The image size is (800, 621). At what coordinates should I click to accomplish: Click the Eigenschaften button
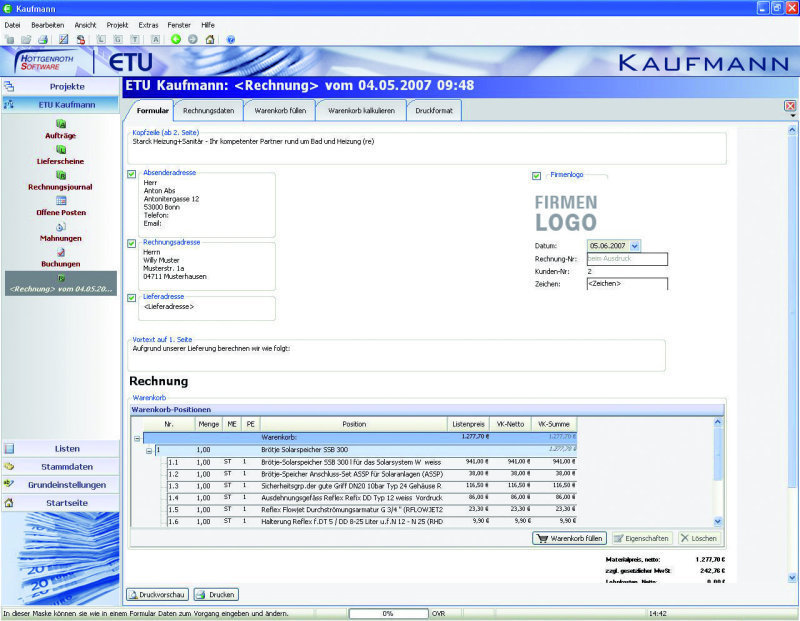pyautogui.click(x=641, y=538)
